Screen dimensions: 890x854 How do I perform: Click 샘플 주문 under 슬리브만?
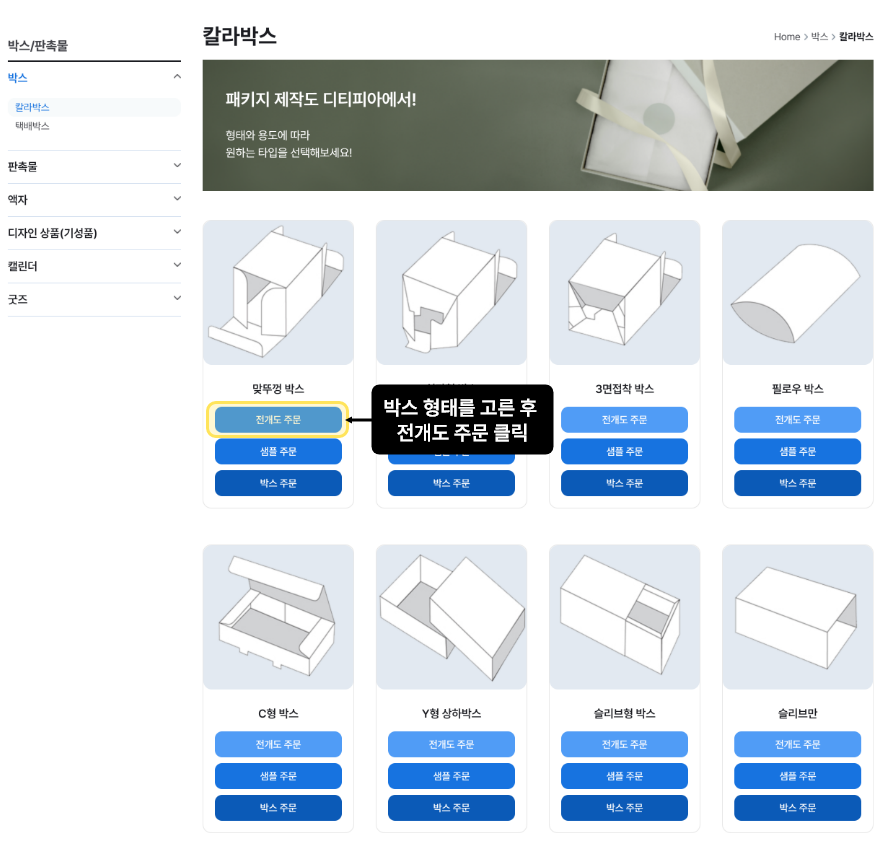click(797, 776)
